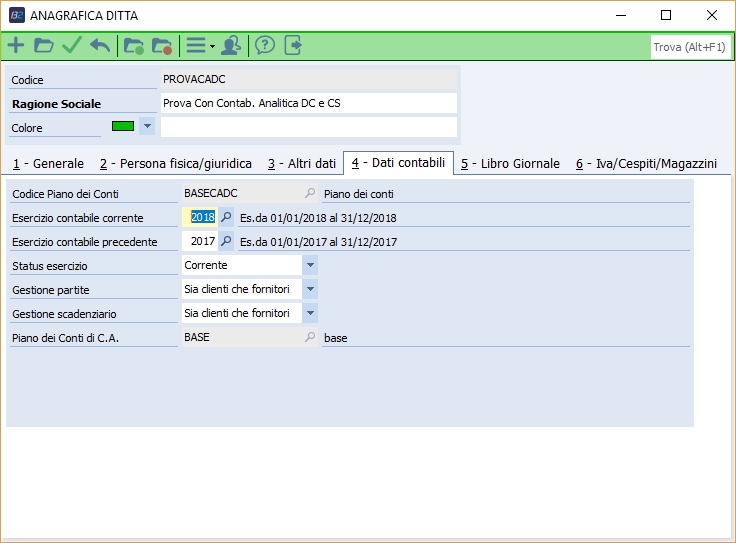Click the Trova (Alt+F1) search box
The width and height of the screenshot is (736, 543).
point(690,47)
